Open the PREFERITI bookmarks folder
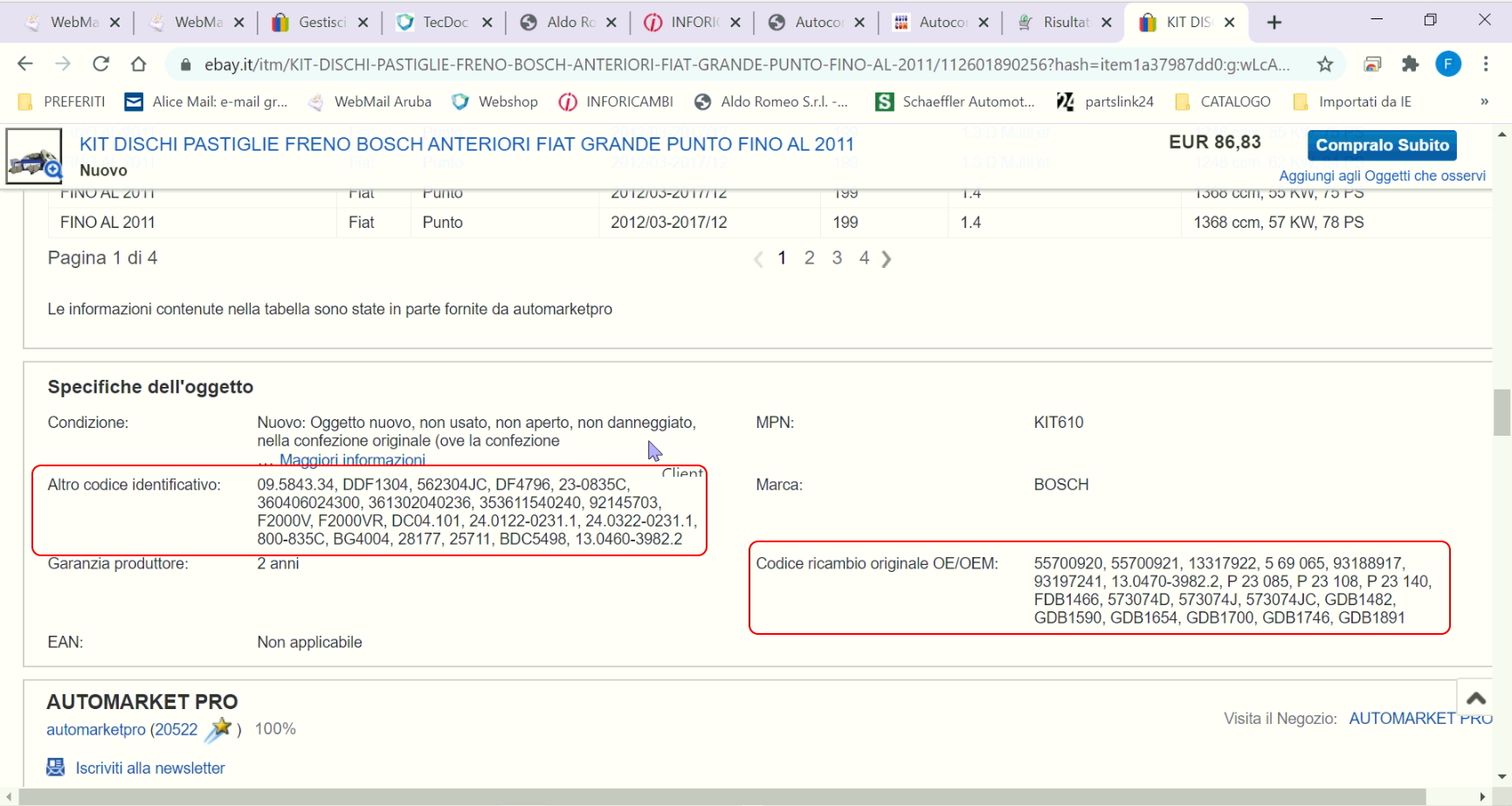Image resolution: width=1512 pixels, height=806 pixels. pyautogui.click(x=61, y=102)
